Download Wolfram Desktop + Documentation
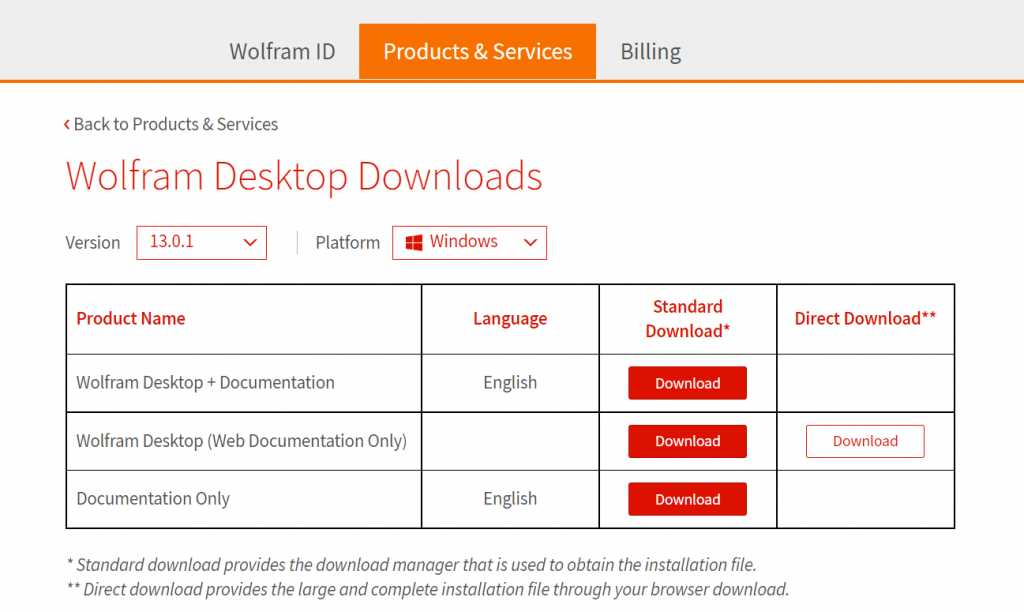This screenshot has height=612, width=1024. coord(687,383)
